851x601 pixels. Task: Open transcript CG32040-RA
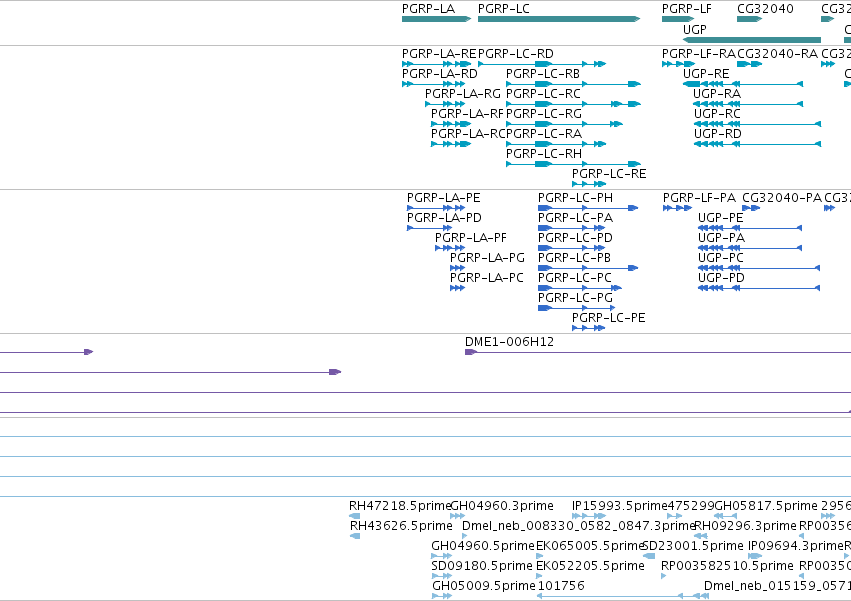click(777, 54)
